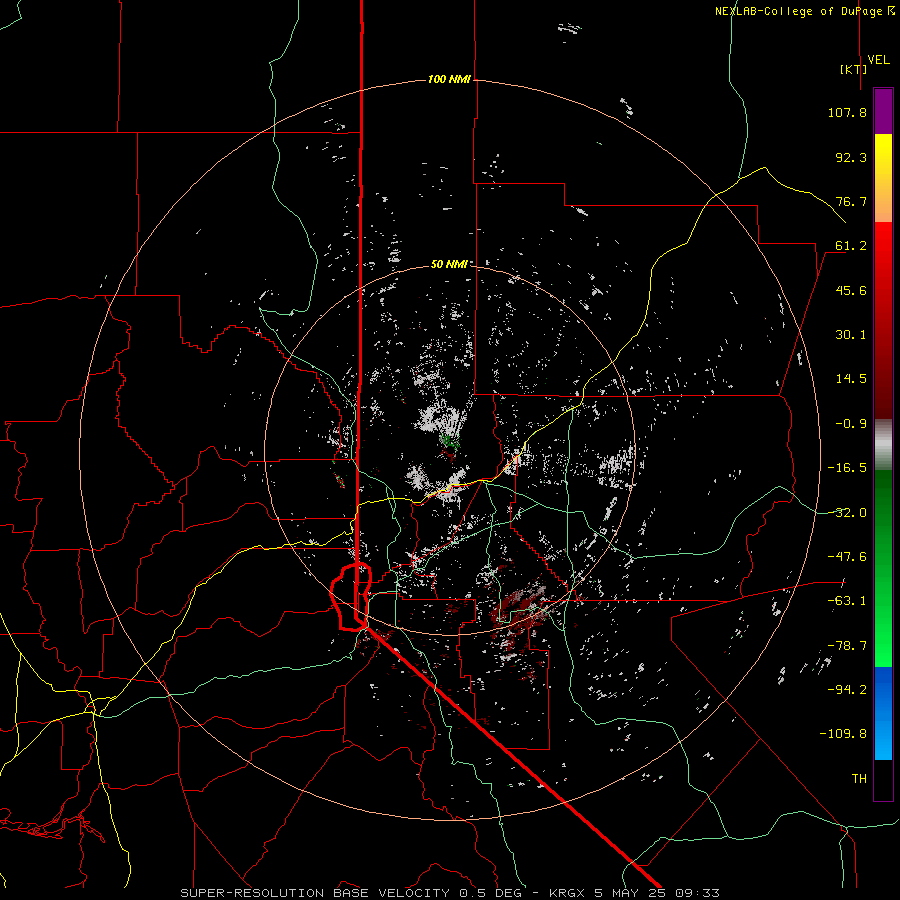Click the [KT] units label
Viewport: 900px width, 900px height.
854,69
